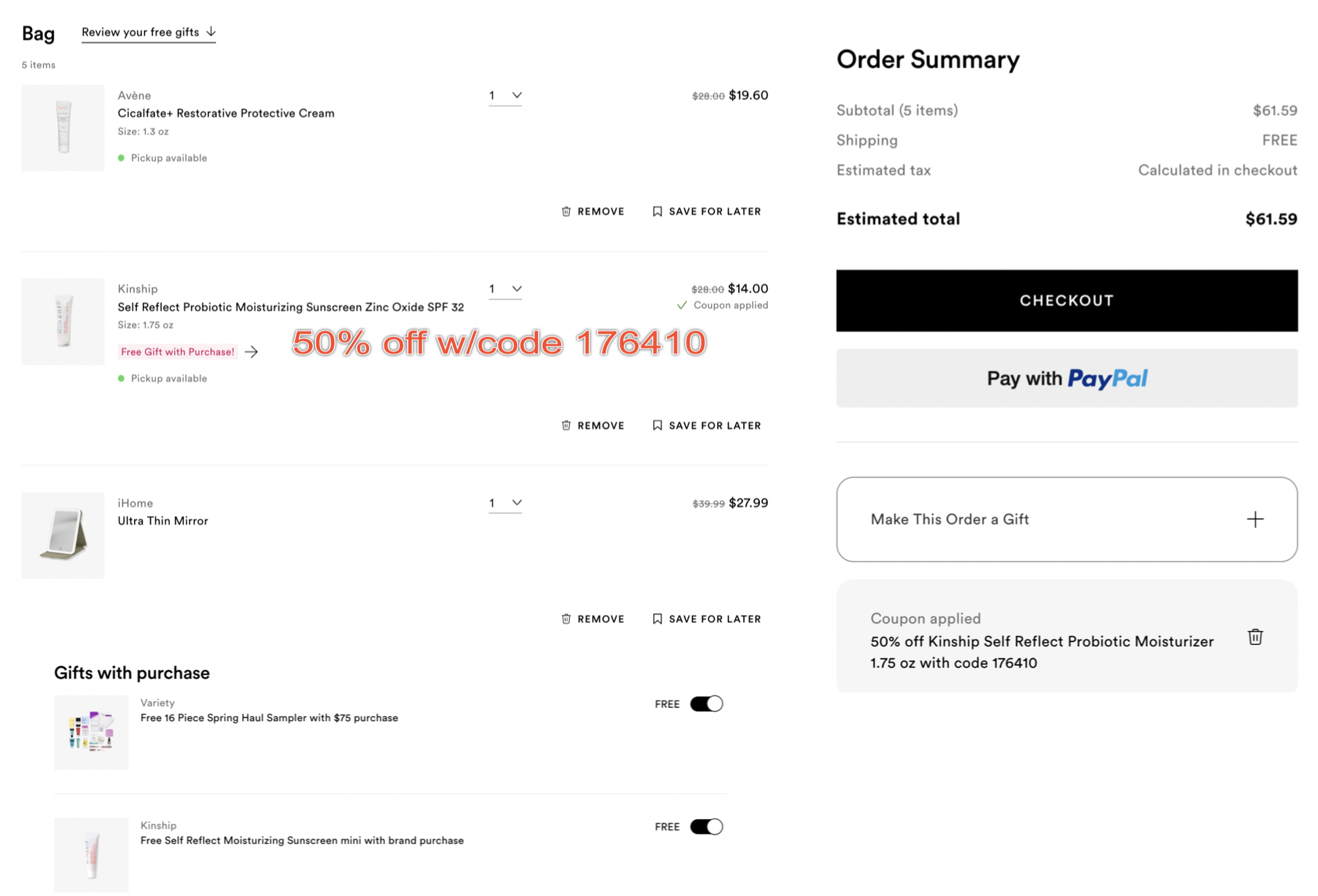Image resolution: width=1318 pixels, height=896 pixels.
Task: Save the iHome mirror for later
Action: click(x=707, y=619)
